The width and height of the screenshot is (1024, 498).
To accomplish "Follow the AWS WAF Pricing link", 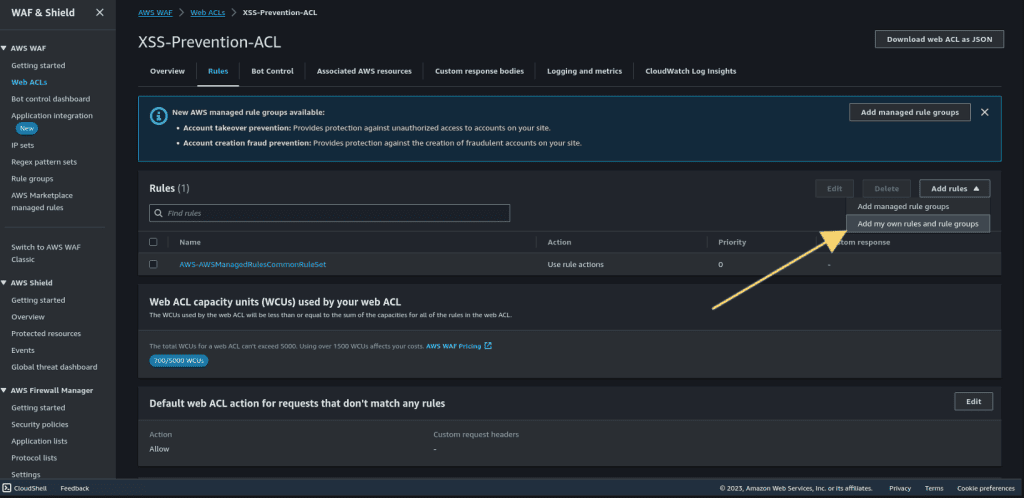I will point(453,346).
